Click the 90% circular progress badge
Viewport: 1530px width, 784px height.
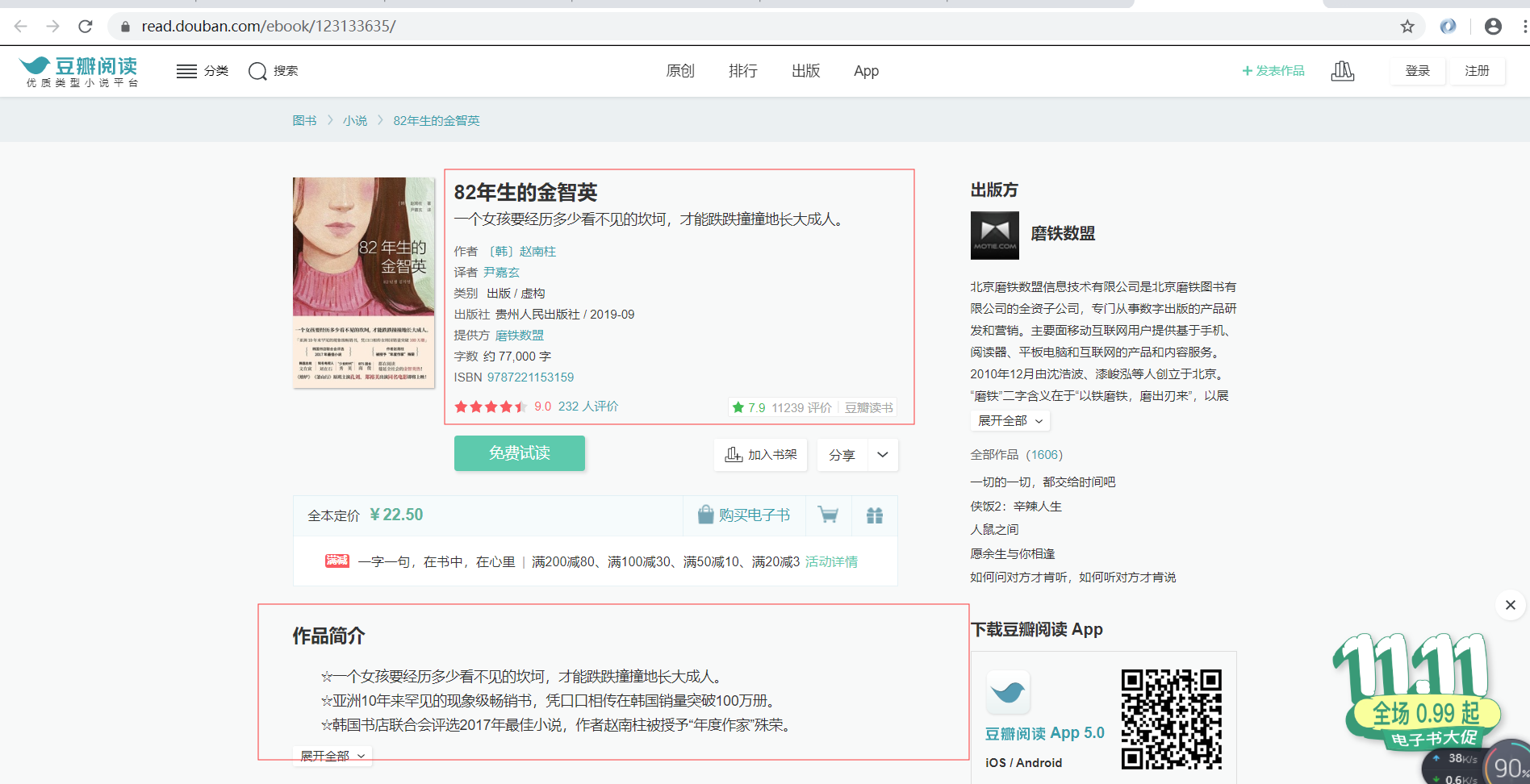[1506, 761]
